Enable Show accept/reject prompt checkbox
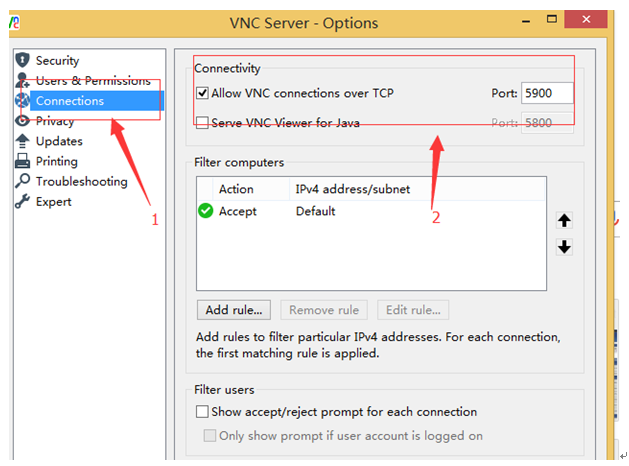 tap(203, 412)
